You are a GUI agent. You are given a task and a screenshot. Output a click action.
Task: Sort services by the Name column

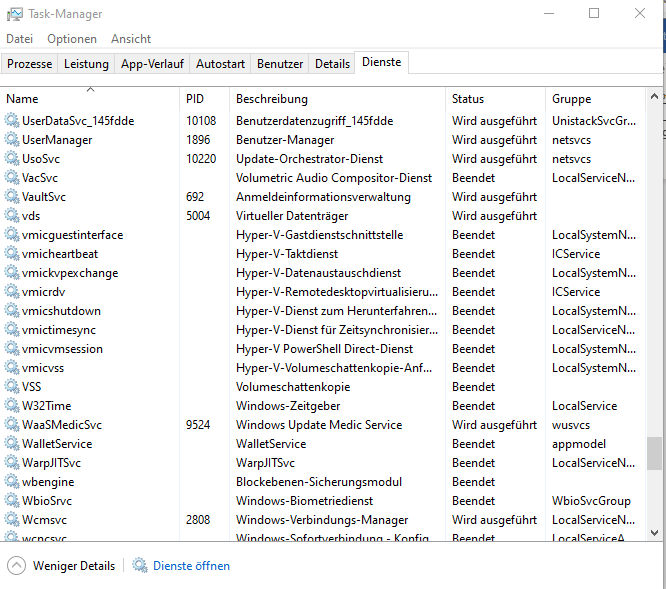[x=22, y=99]
